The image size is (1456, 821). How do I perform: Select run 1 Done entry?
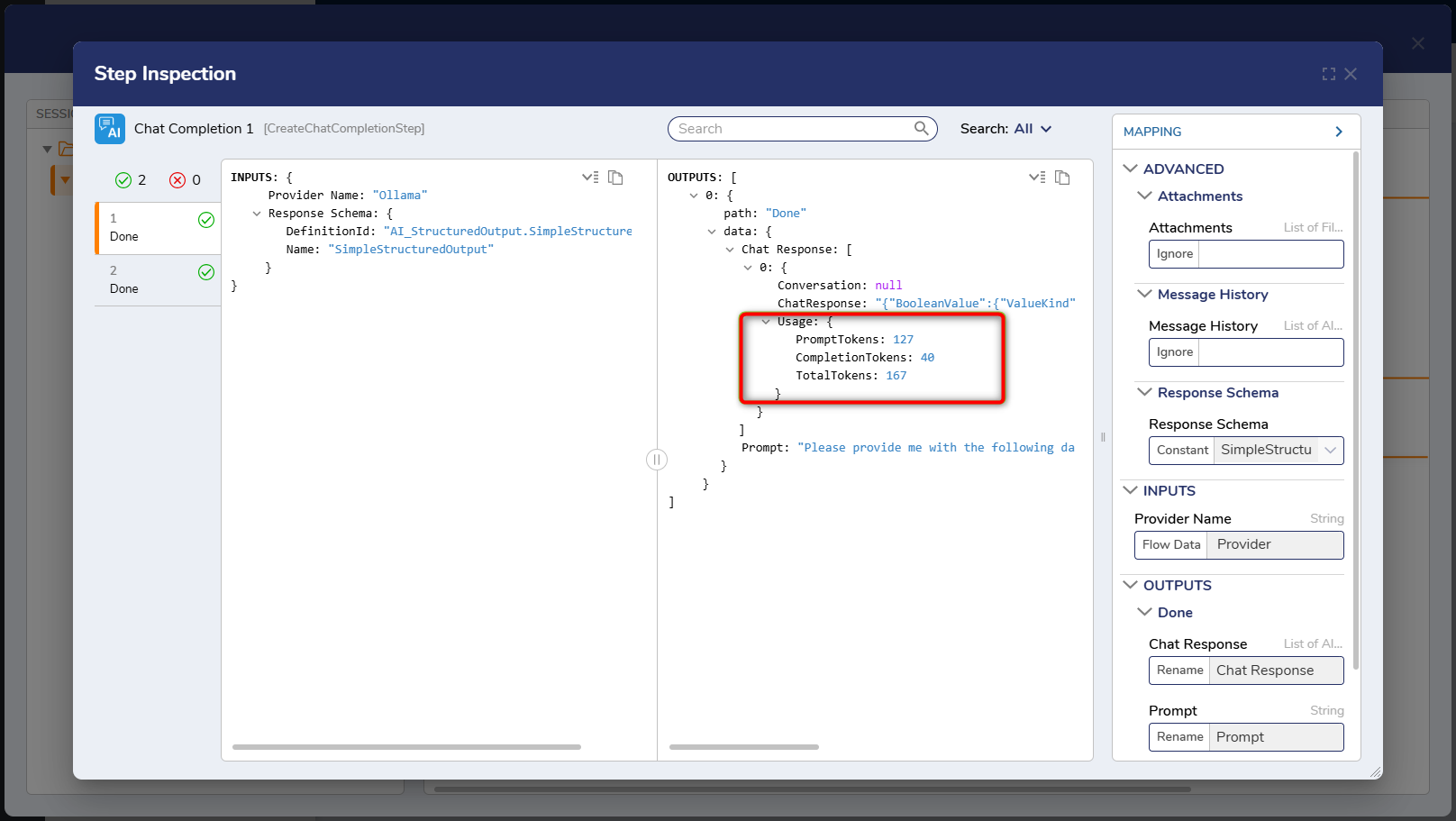(x=158, y=228)
